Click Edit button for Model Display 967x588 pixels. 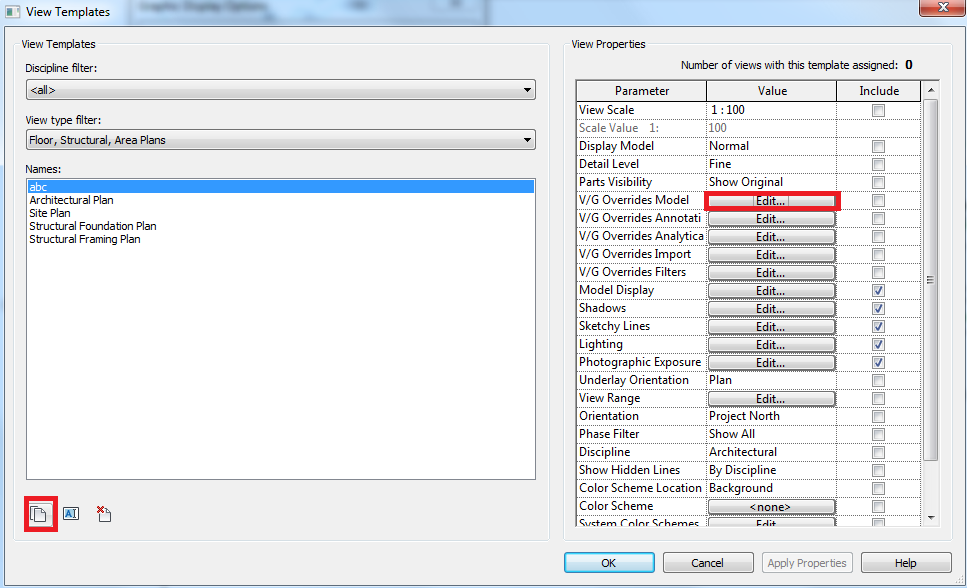coord(771,291)
